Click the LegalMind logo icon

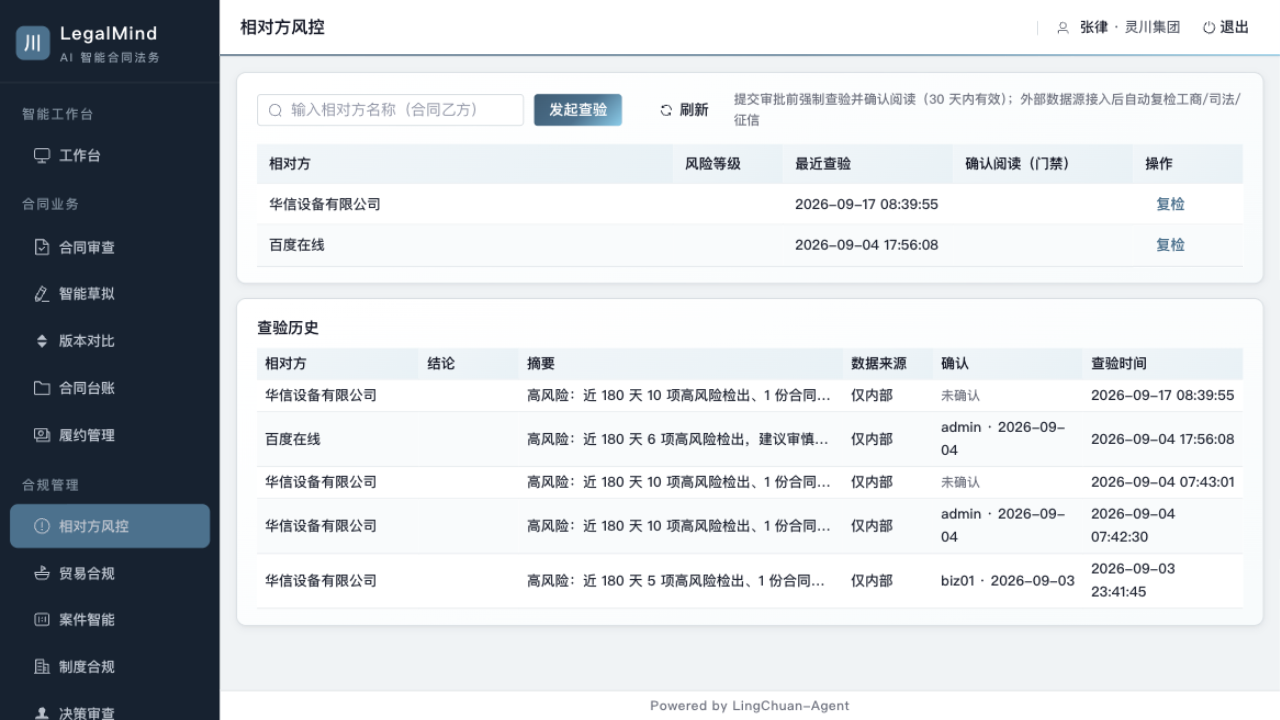click(33, 43)
